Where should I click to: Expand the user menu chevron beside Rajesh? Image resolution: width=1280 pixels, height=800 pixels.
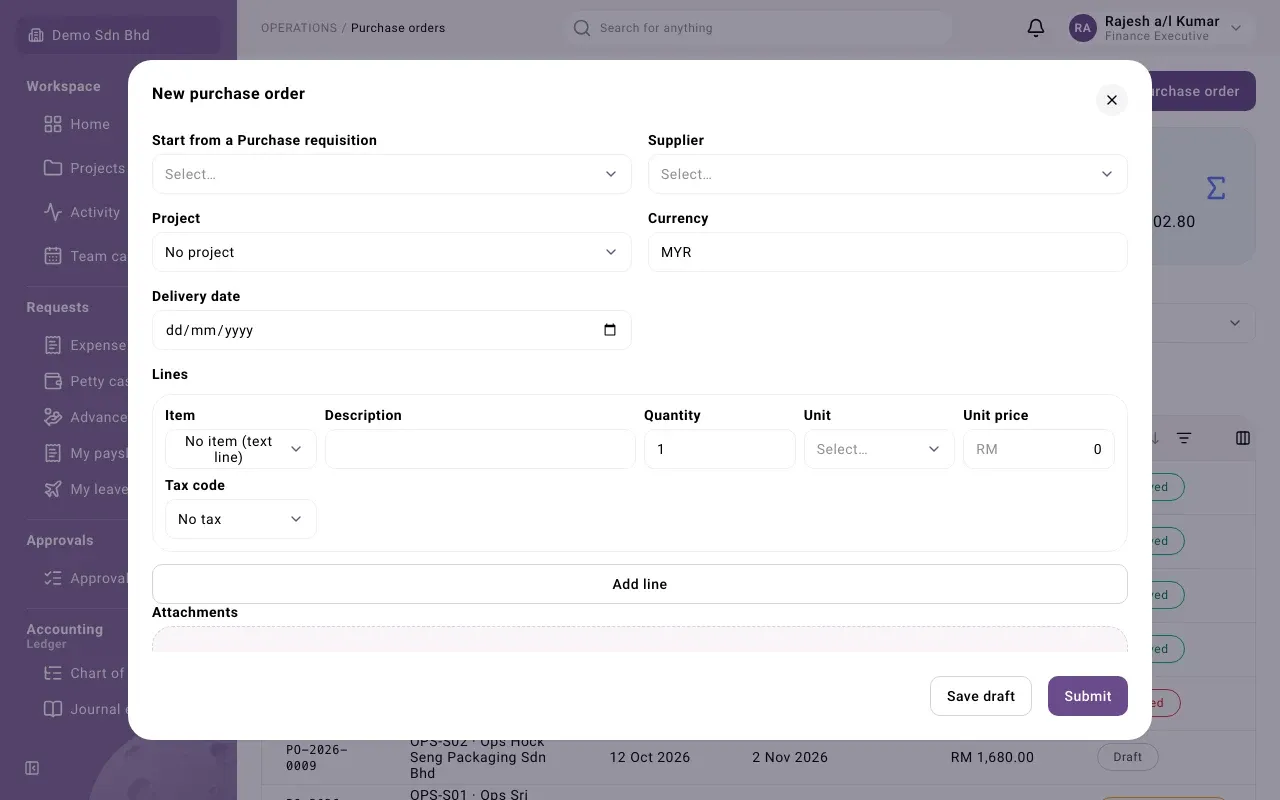point(1236,28)
